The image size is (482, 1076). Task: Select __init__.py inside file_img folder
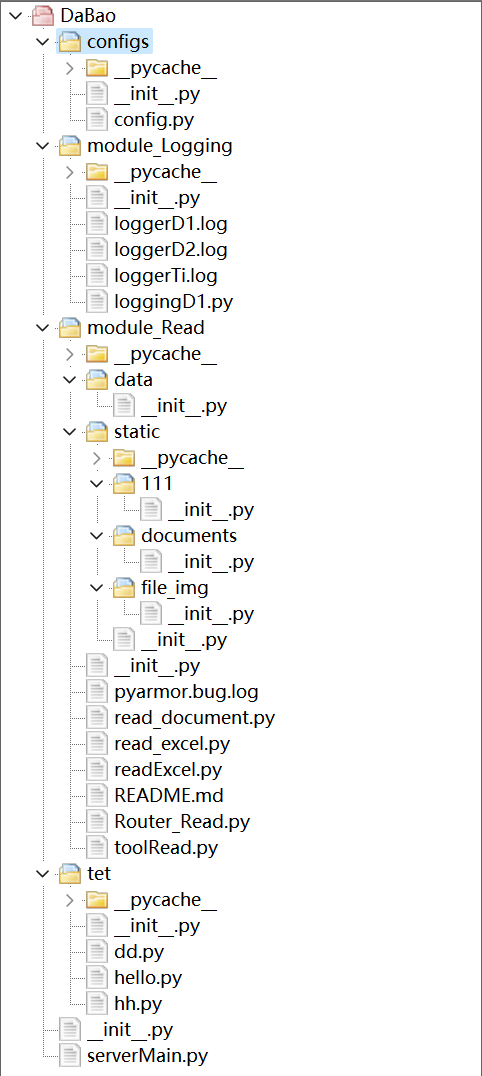click(211, 614)
